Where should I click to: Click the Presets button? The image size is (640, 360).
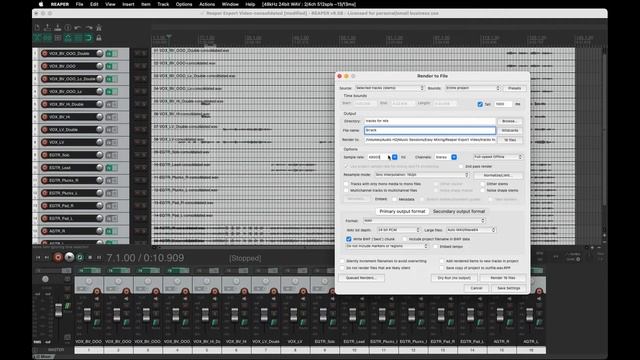[514, 88]
